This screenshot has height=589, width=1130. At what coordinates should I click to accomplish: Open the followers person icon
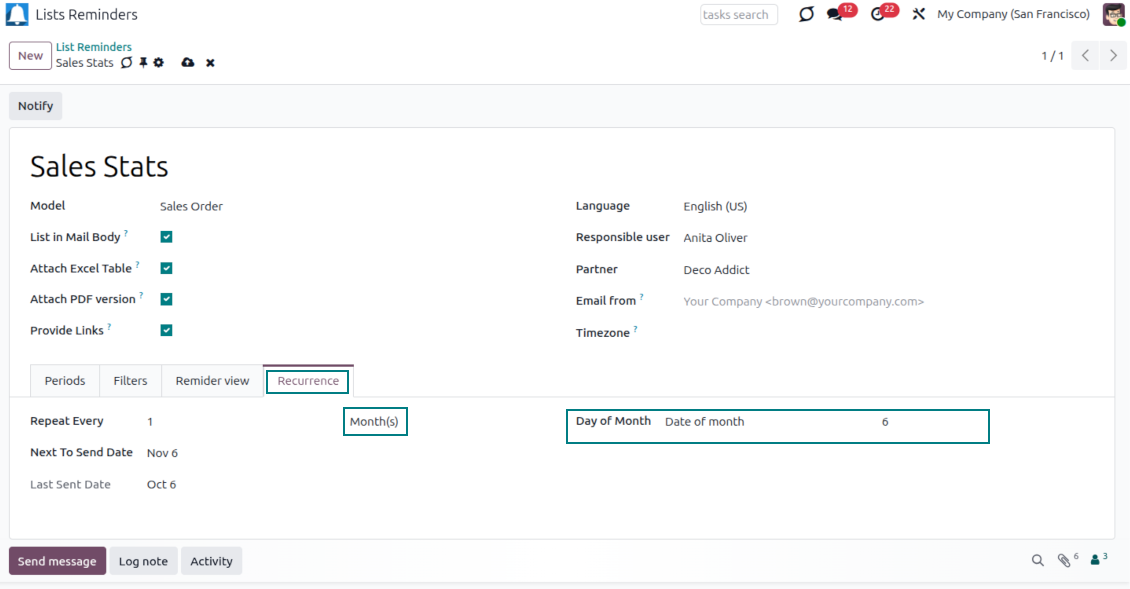coord(1096,561)
